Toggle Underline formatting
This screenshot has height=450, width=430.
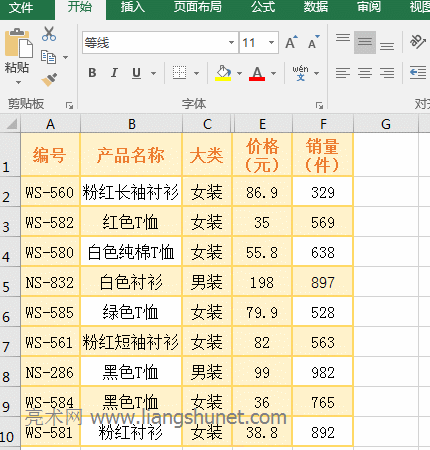point(136,73)
